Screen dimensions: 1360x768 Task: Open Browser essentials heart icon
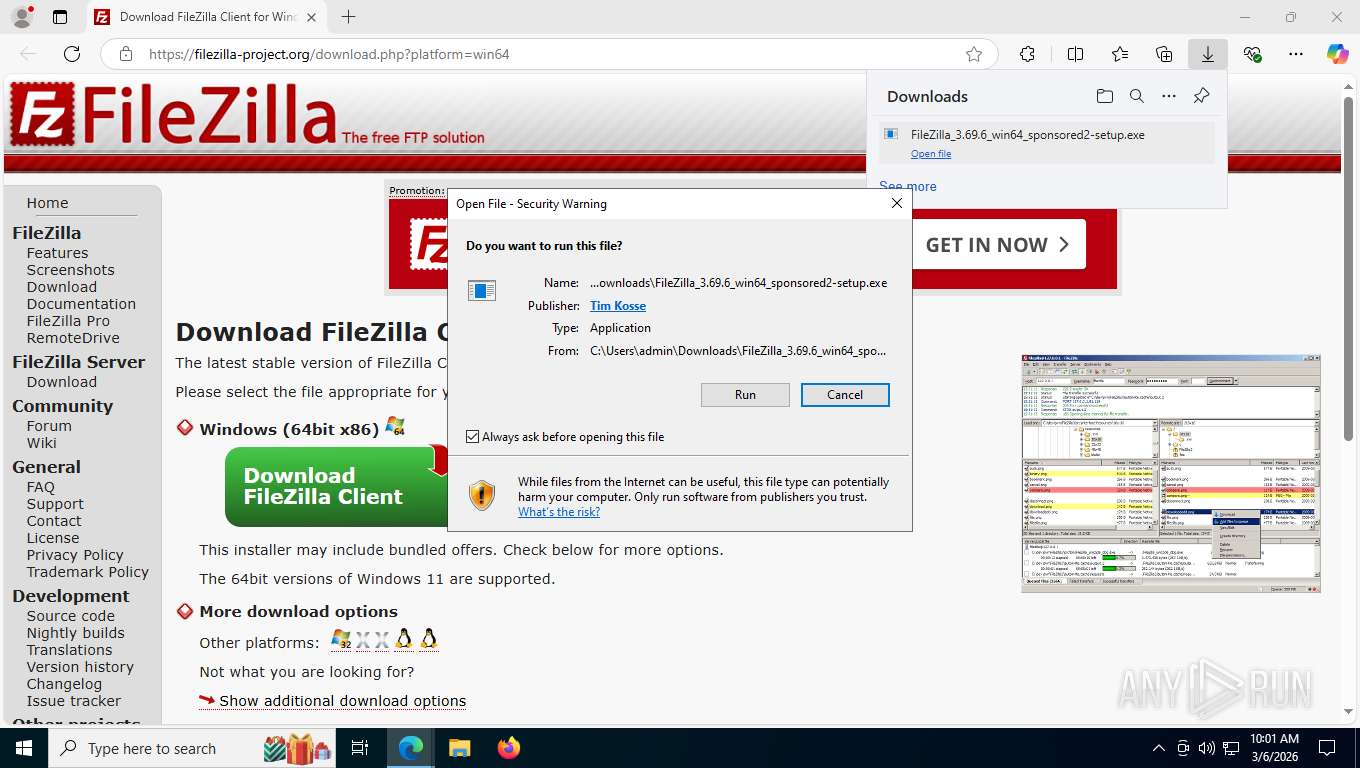(x=1252, y=54)
